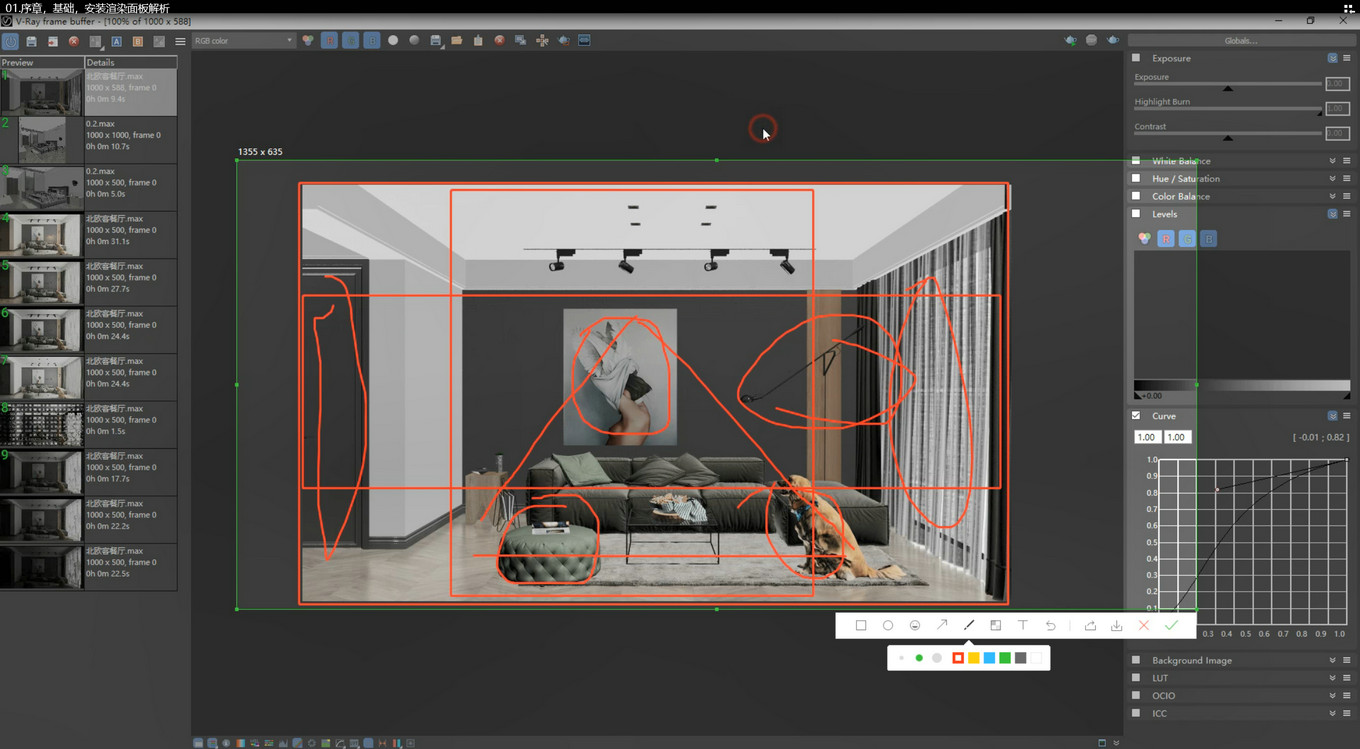Toggle the red channel button
The width and height of the screenshot is (1360, 749).
pyautogui.click(x=329, y=41)
